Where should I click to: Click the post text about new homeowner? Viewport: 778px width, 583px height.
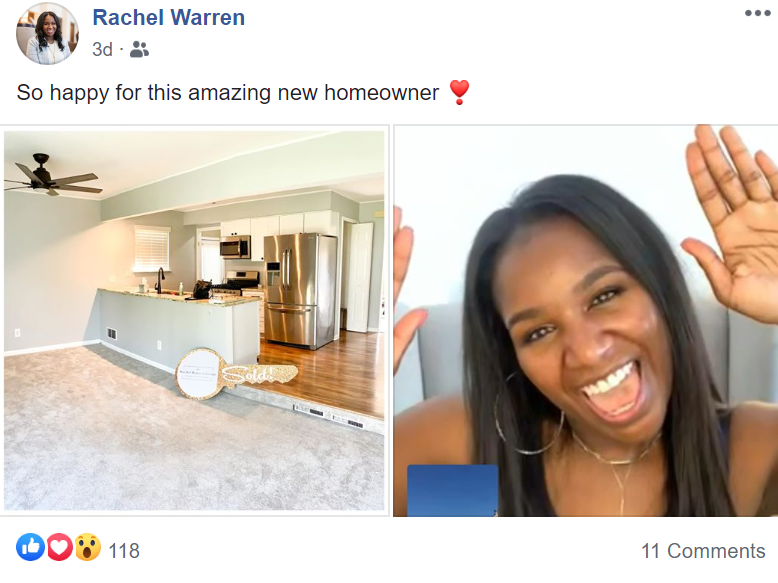point(228,93)
